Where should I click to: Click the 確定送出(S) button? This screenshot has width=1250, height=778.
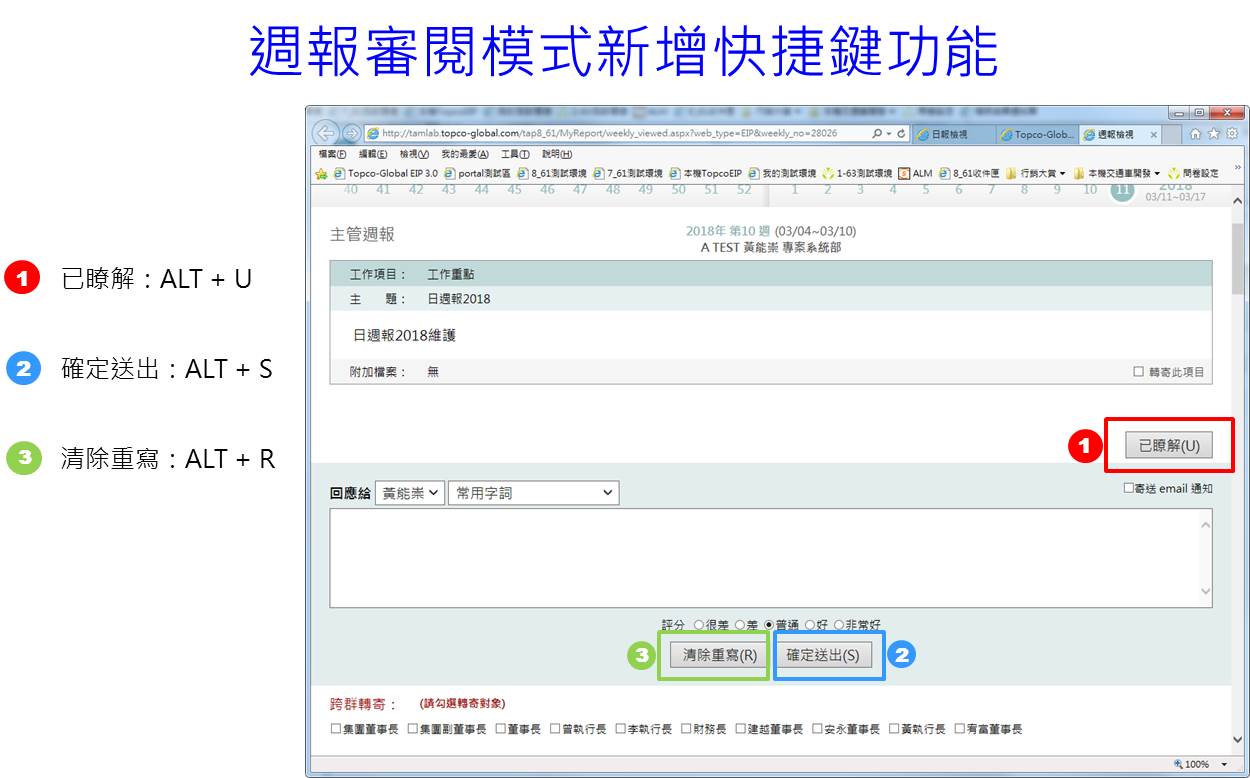pos(822,656)
